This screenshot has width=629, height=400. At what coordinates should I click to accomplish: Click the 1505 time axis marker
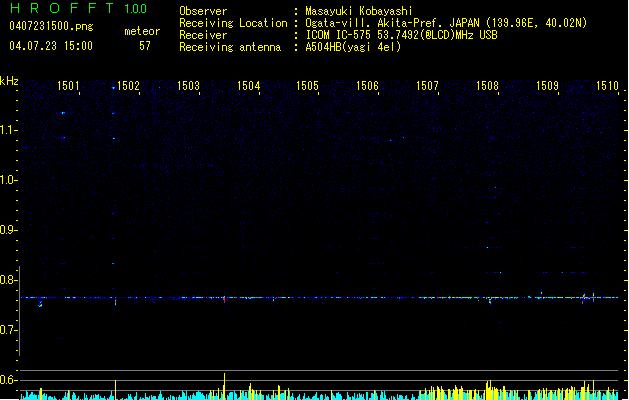(x=307, y=86)
